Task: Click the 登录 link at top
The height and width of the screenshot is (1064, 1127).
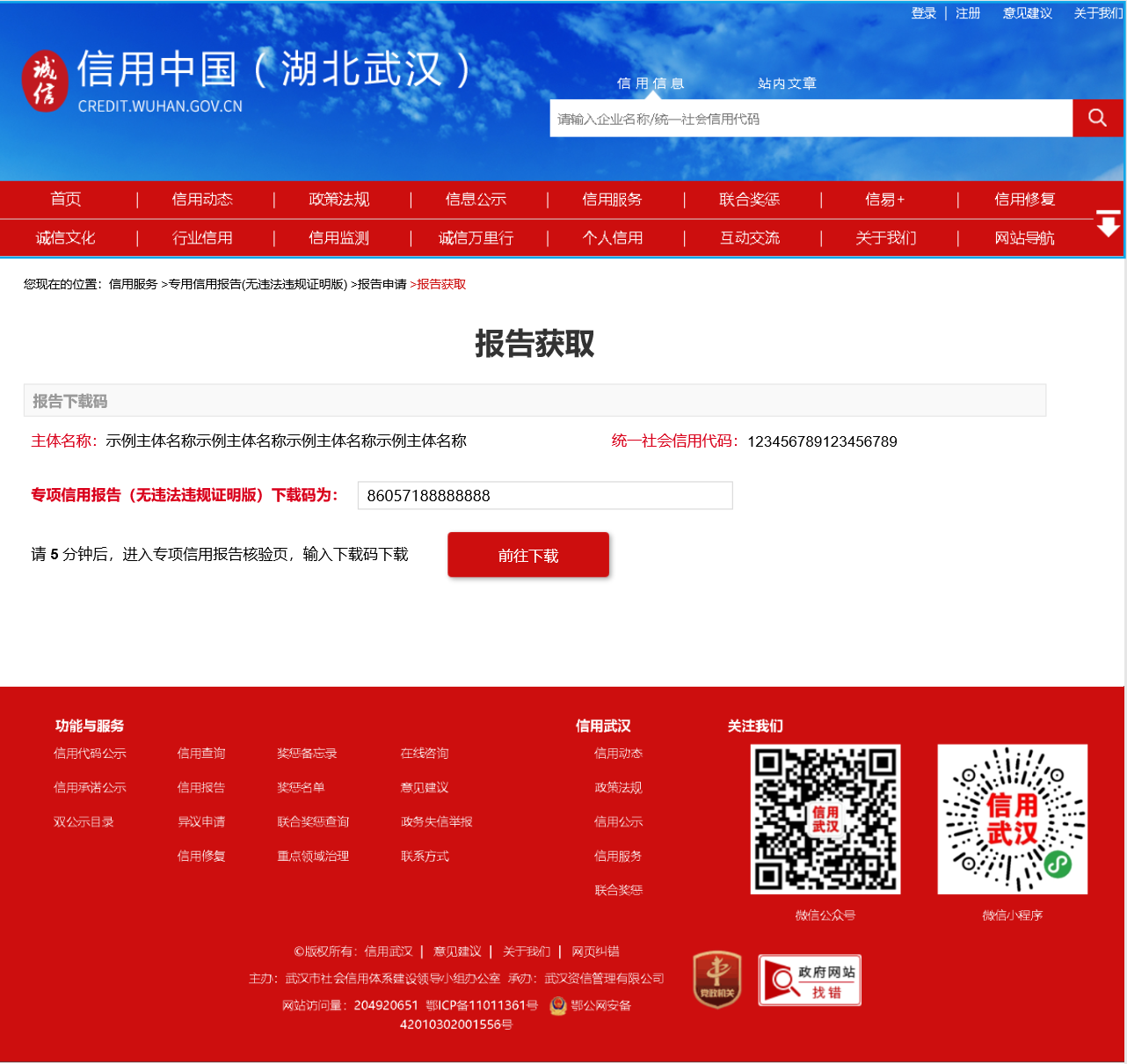Action: pyautogui.click(x=923, y=13)
